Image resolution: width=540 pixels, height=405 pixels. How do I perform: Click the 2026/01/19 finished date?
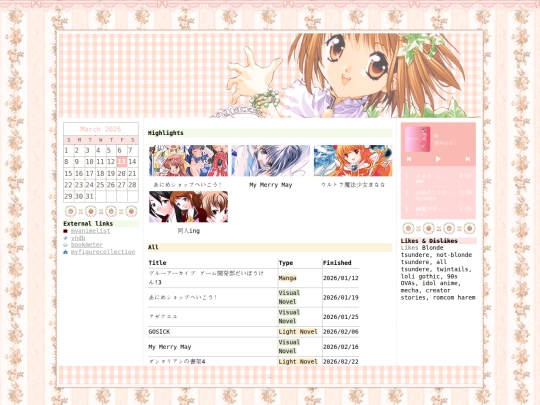pos(341,297)
